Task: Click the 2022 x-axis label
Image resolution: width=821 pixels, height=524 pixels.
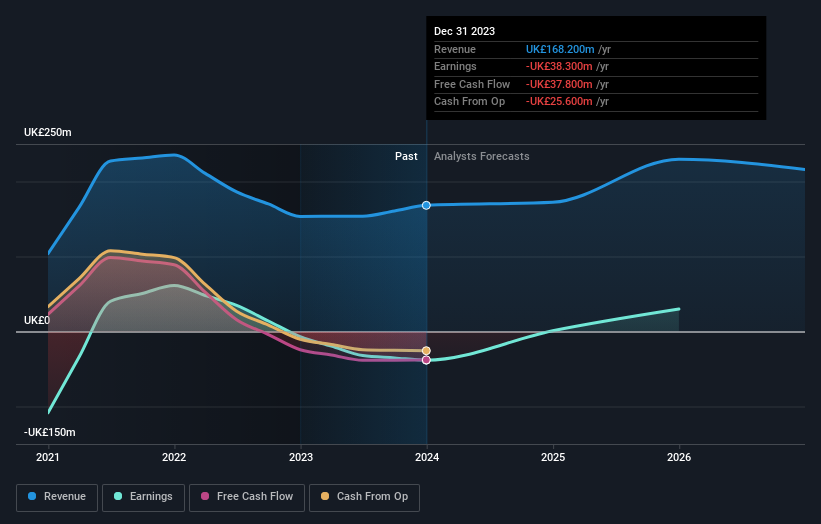Action: 174,457
